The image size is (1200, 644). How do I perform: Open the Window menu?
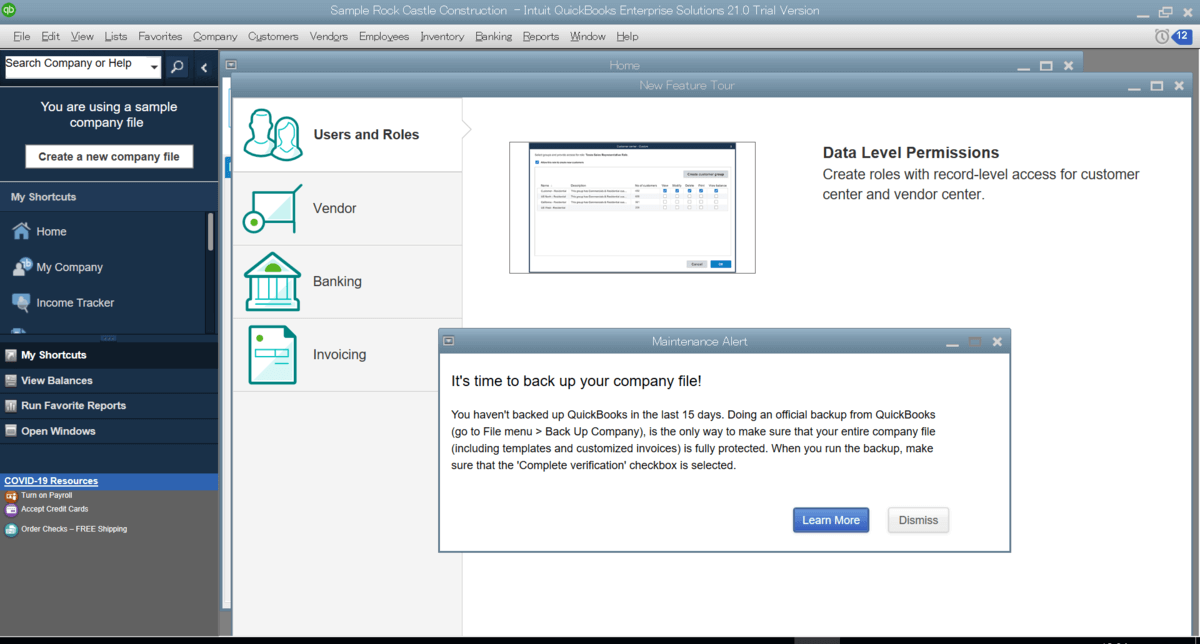tap(588, 36)
